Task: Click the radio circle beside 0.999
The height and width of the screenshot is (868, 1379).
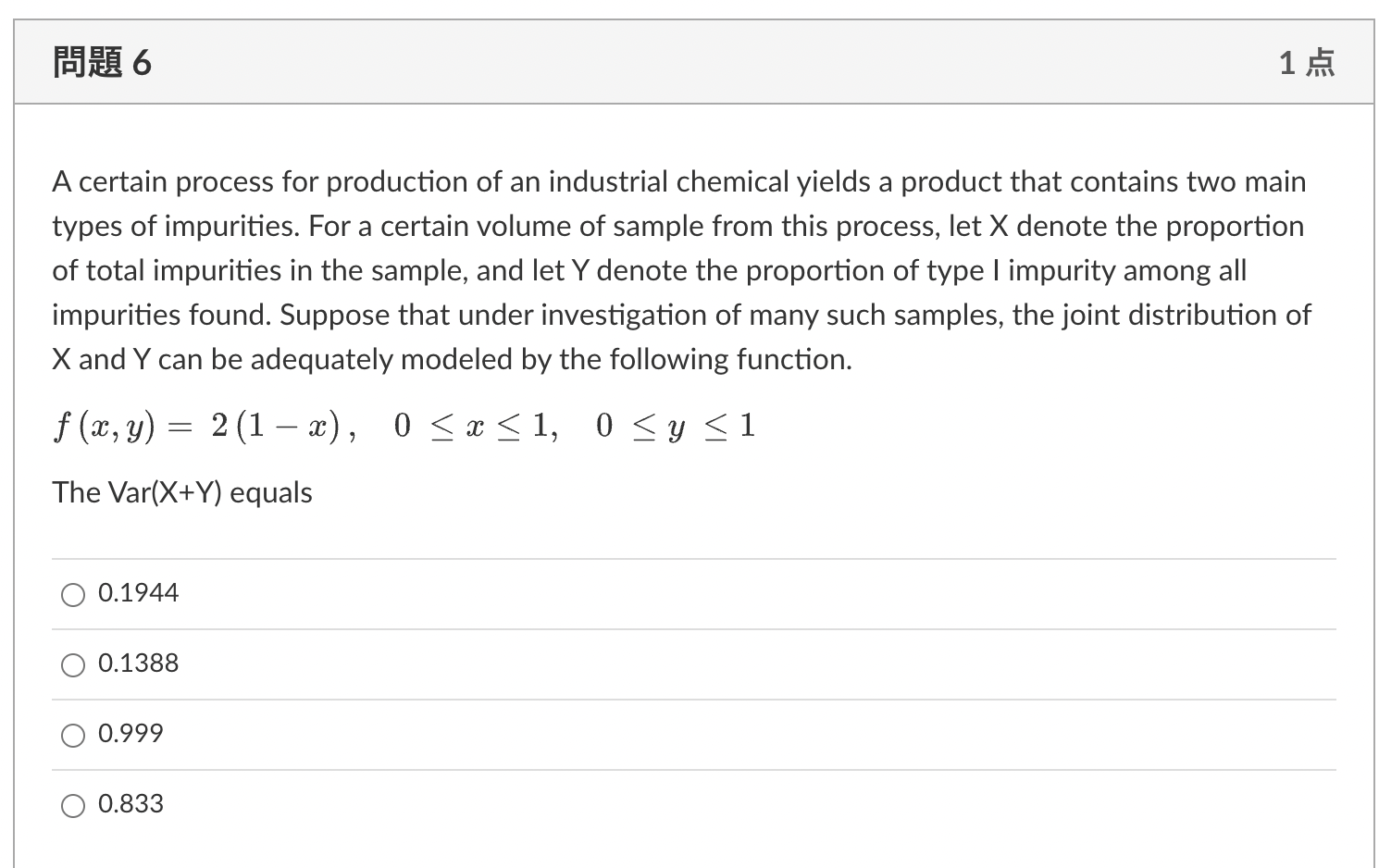Action: [73, 736]
